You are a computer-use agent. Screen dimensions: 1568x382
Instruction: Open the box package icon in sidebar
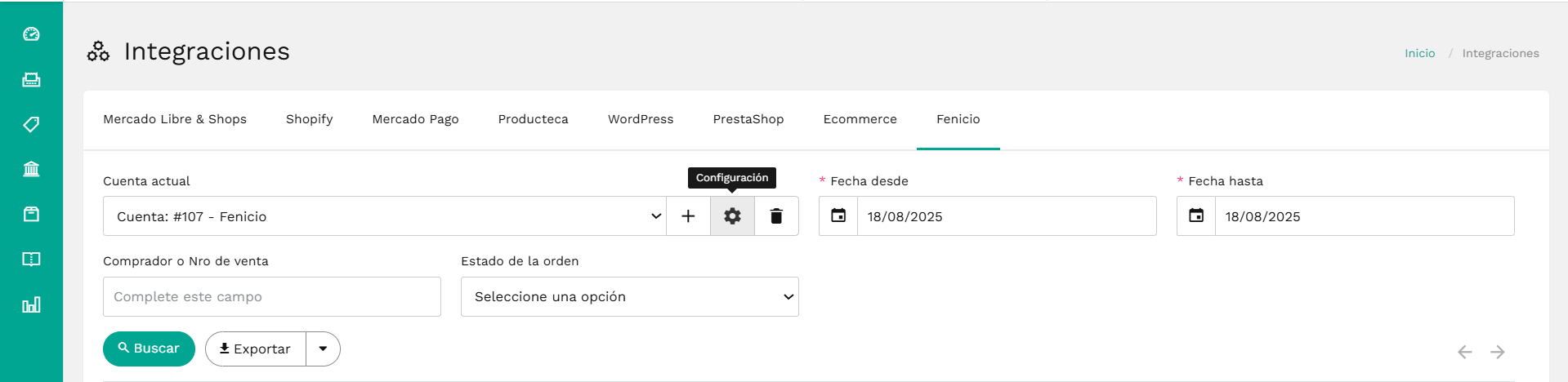31,214
